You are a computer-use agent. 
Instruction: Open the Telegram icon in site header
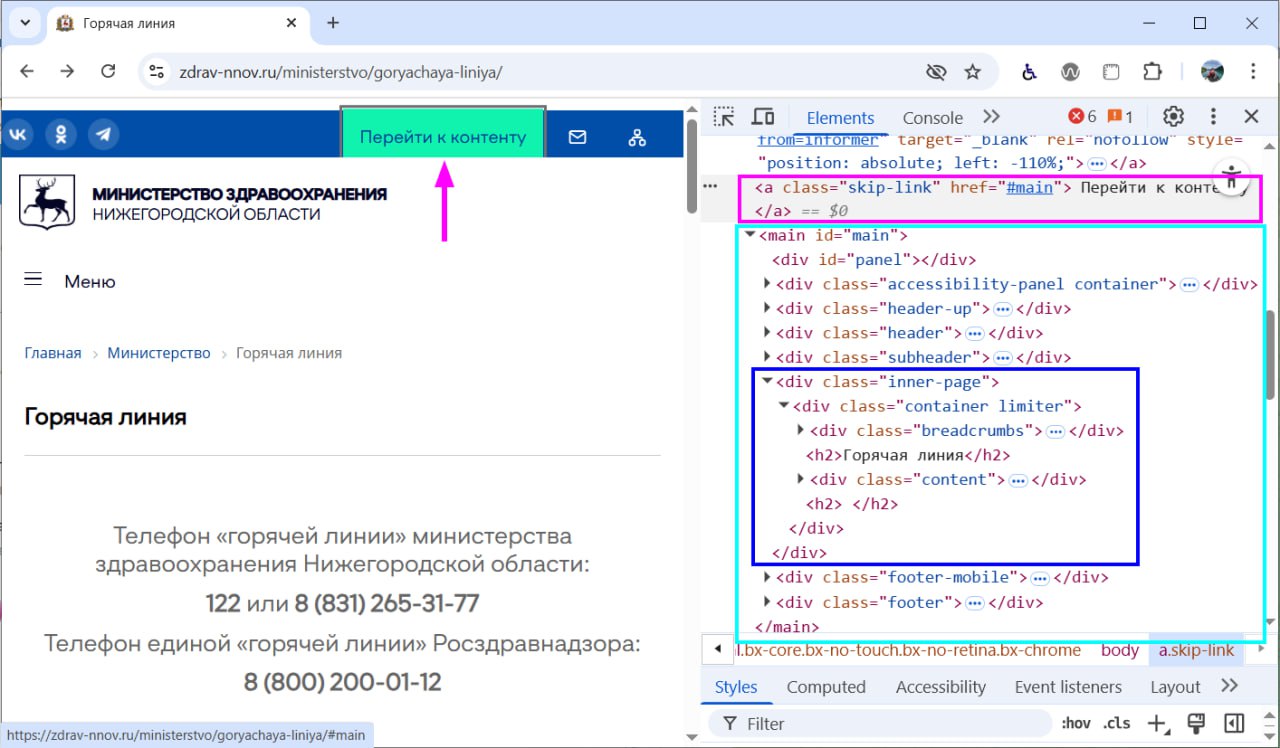tap(103, 134)
